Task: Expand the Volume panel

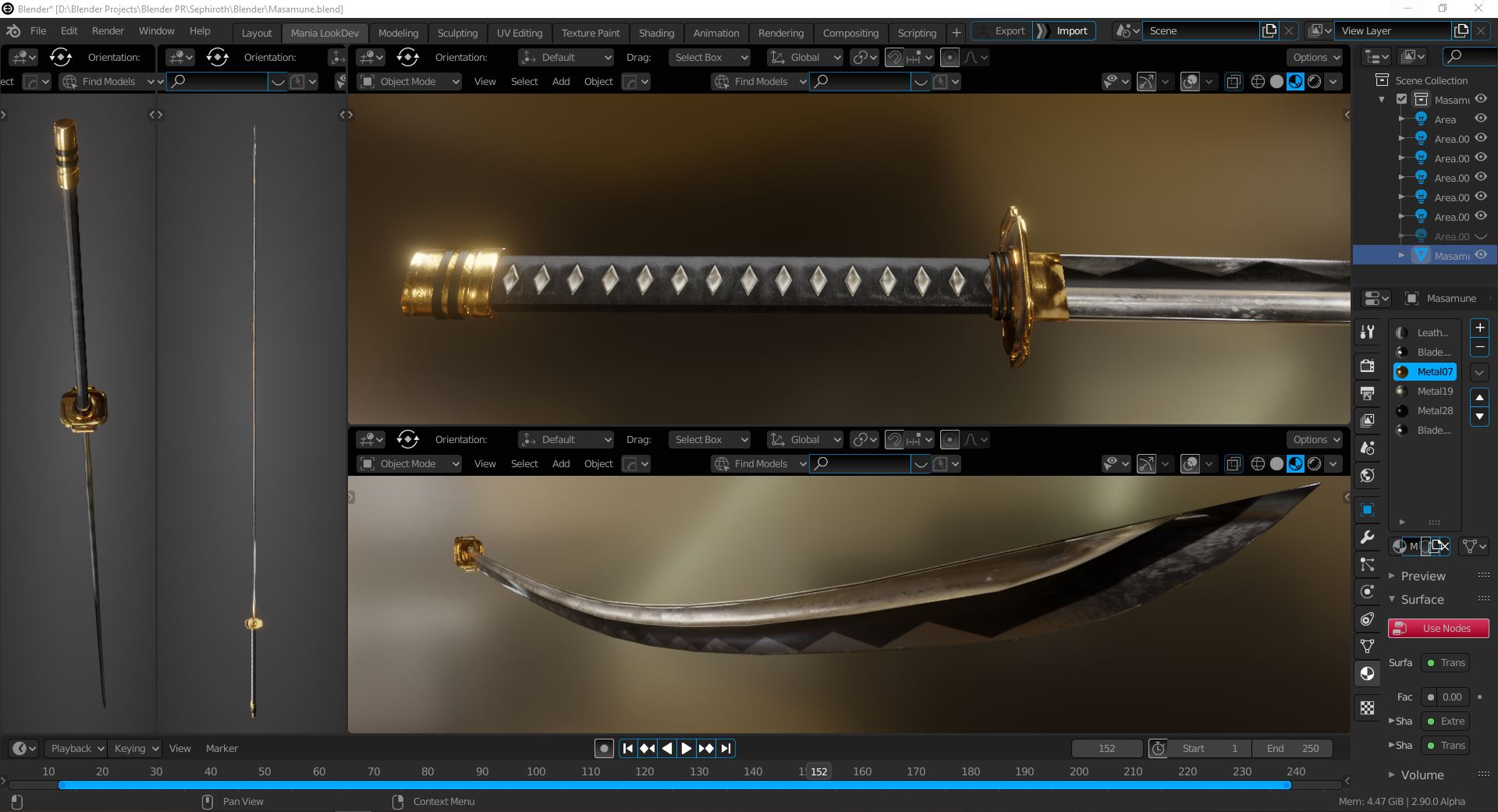Action: 1422,775
